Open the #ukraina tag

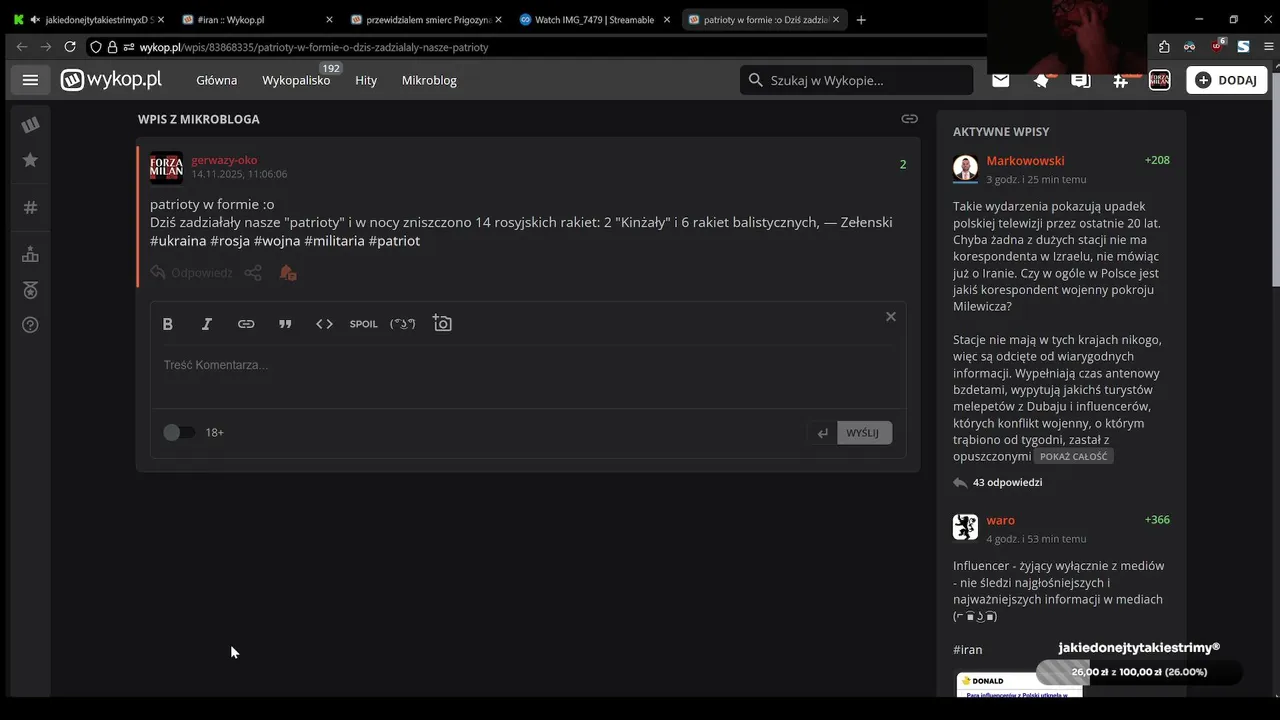(x=178, y=241)
